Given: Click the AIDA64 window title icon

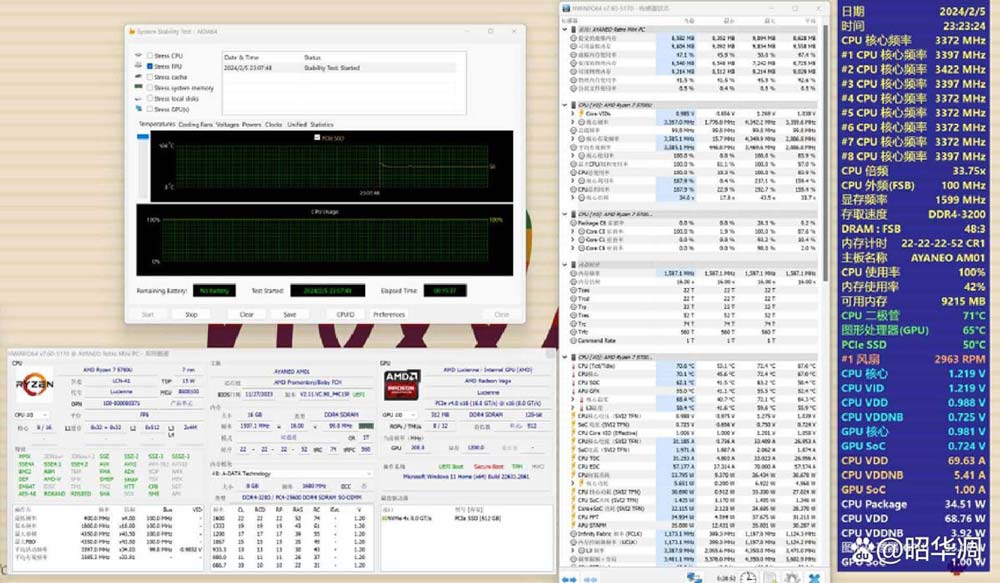Looking at the screenshot, I should tap(130, 32).
